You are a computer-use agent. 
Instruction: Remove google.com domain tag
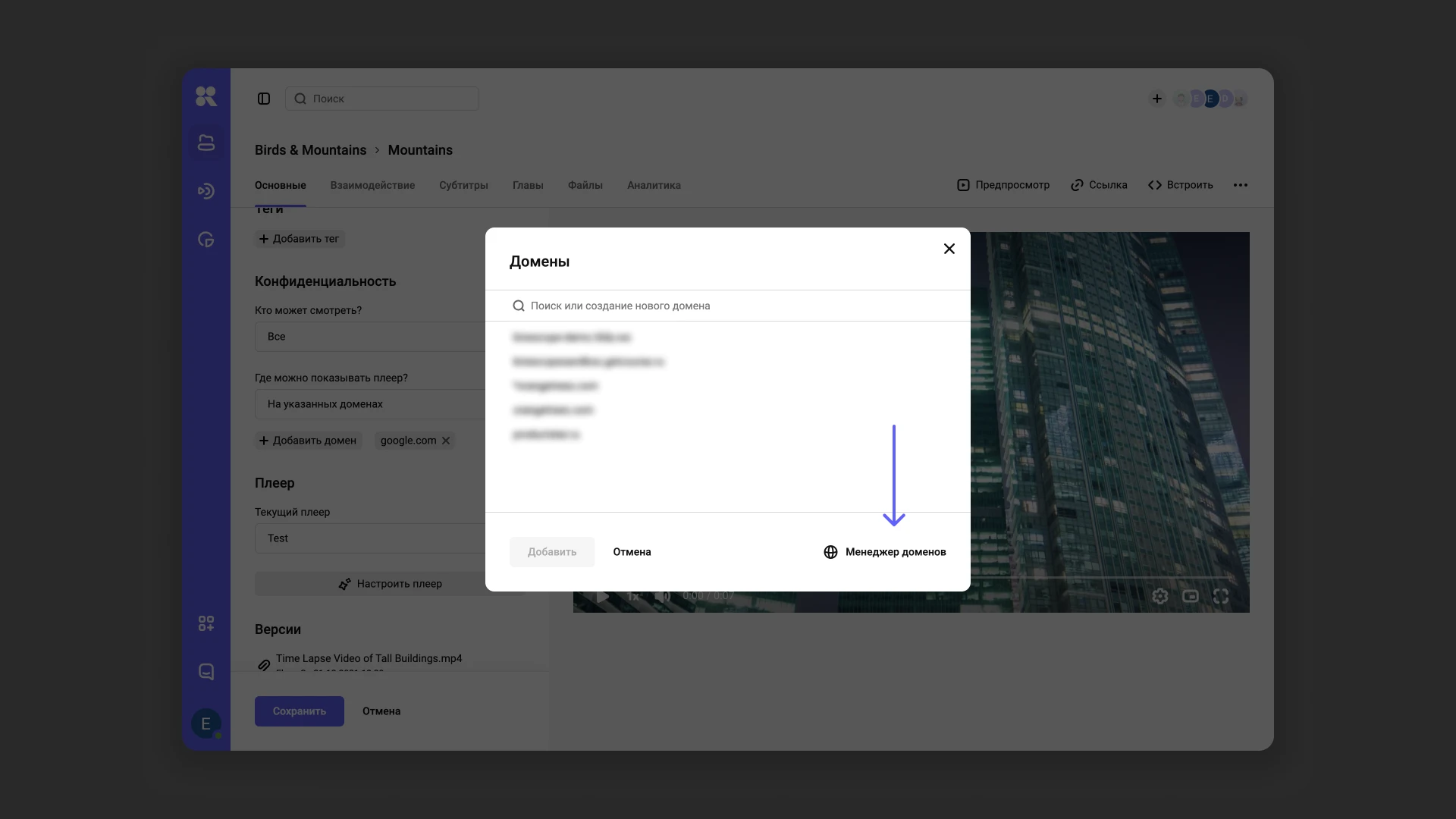[446, 441]
